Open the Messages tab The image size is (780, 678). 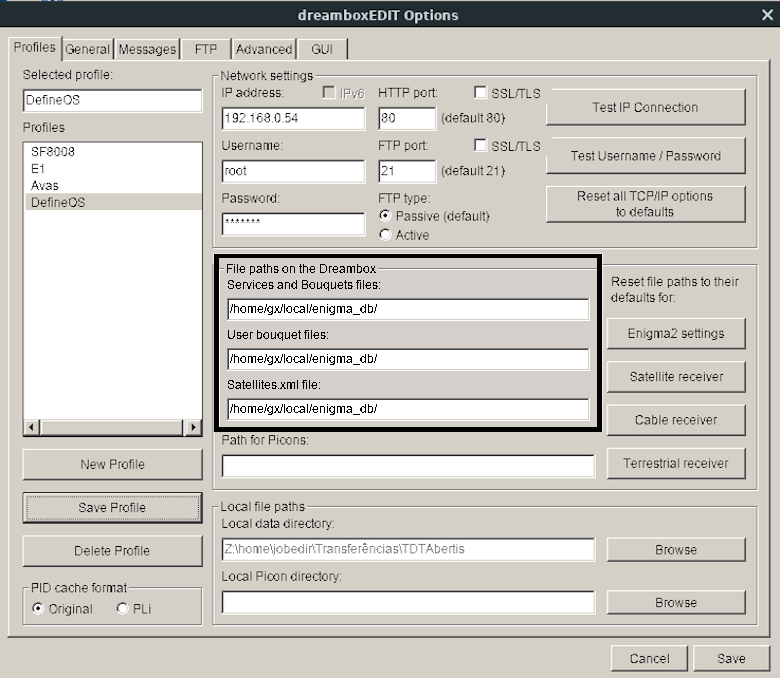tap(147, 49)
